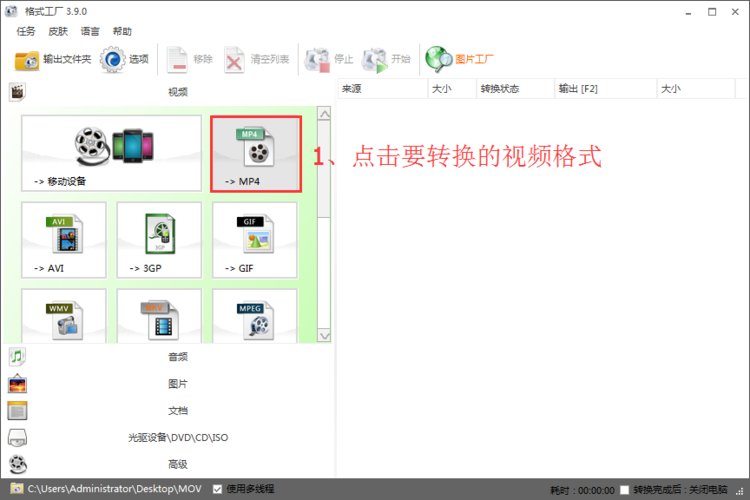Image resolution: width=750 pixels, height=500 pixels.
Task: Expand the 高级 advanced section
Action: coord(178,464)
